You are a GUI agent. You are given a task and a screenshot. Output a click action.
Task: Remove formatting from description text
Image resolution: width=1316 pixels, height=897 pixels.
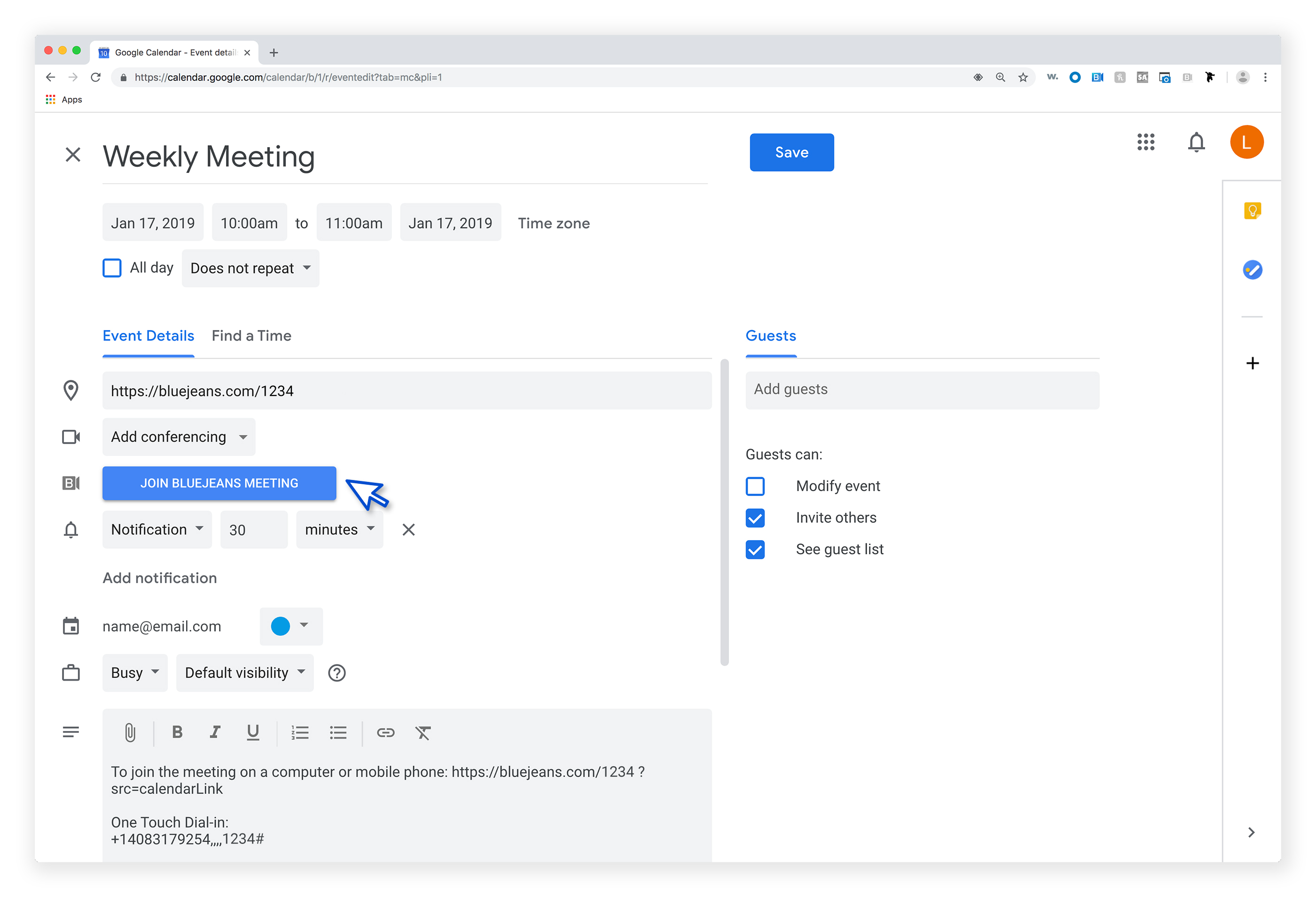tap(423, 732)
